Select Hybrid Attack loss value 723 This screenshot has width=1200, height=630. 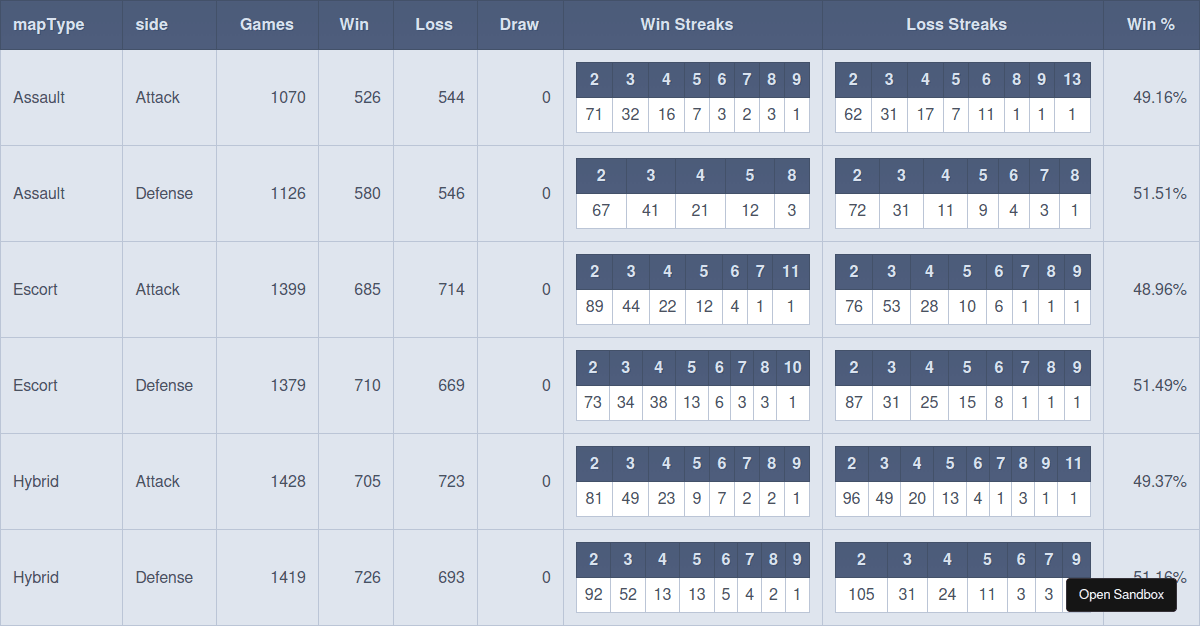451,481
